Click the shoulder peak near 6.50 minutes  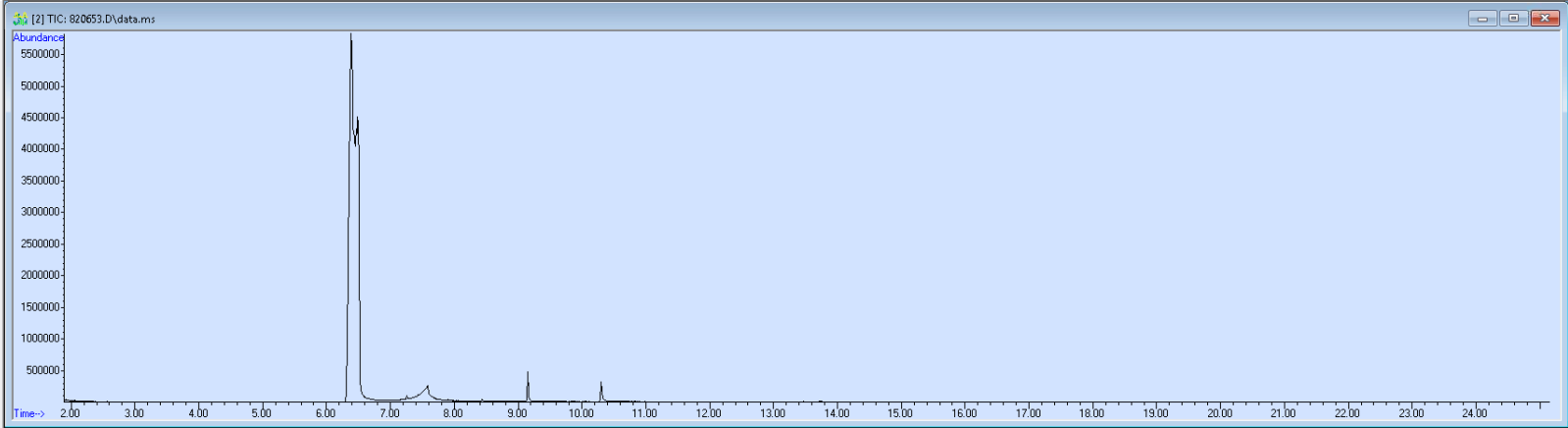pos(358,119)
